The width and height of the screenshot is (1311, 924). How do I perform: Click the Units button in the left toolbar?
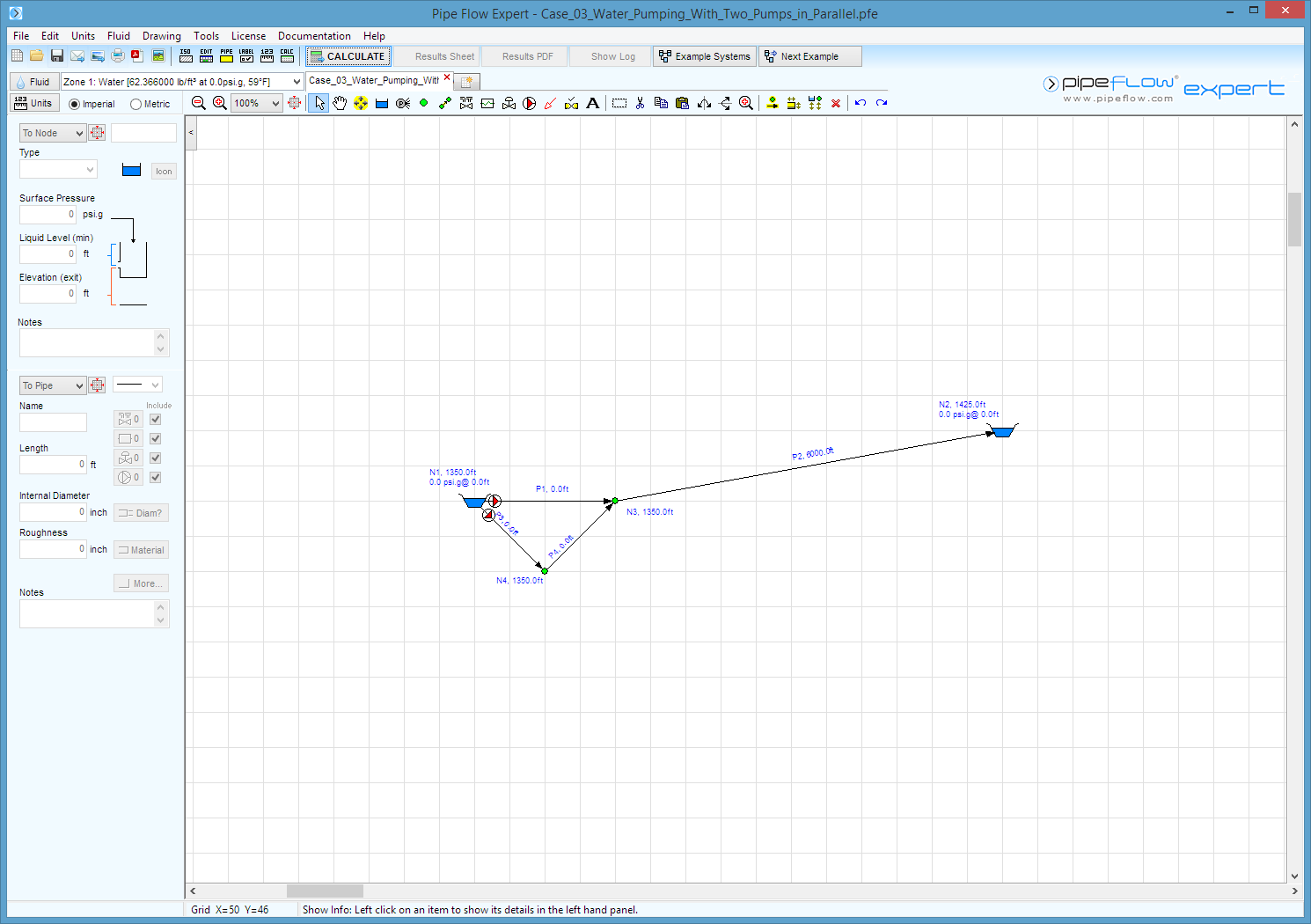coord(33,103)
